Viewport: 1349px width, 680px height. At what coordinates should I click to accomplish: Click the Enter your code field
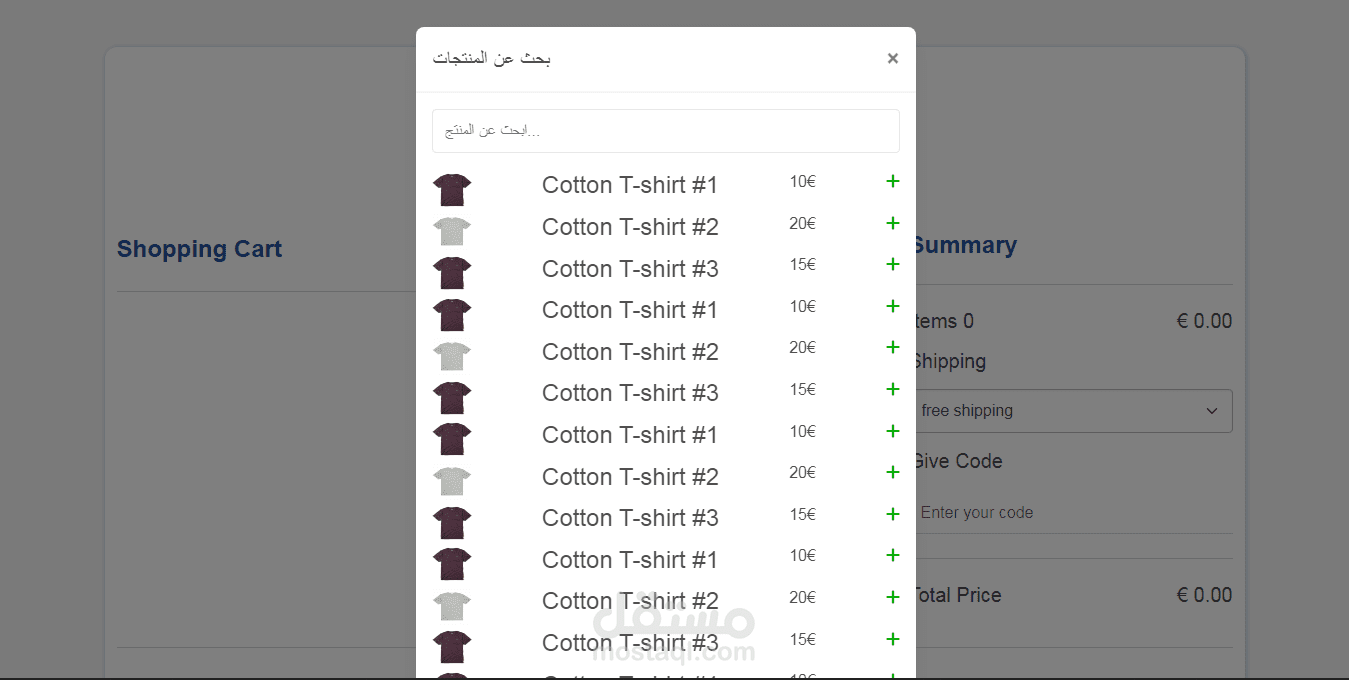click(x=1071, y=513)
